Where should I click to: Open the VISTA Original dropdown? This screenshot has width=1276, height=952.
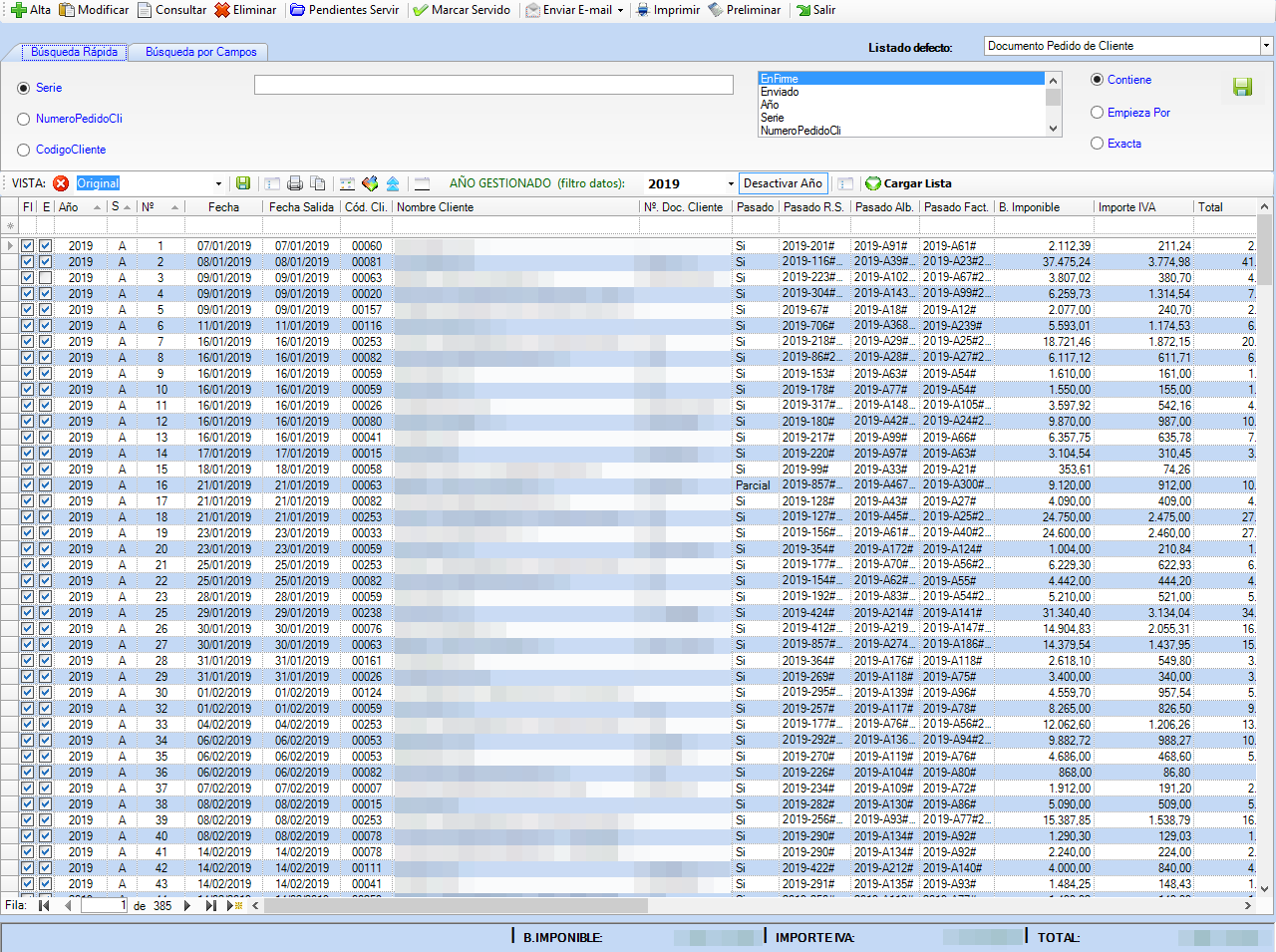(218, 183)
